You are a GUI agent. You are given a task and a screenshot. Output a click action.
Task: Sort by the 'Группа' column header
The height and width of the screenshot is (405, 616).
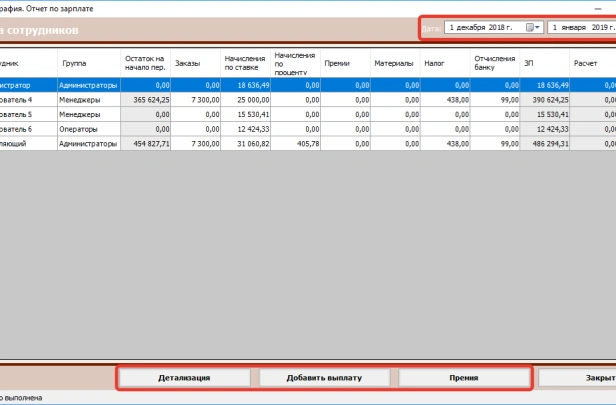89,63
